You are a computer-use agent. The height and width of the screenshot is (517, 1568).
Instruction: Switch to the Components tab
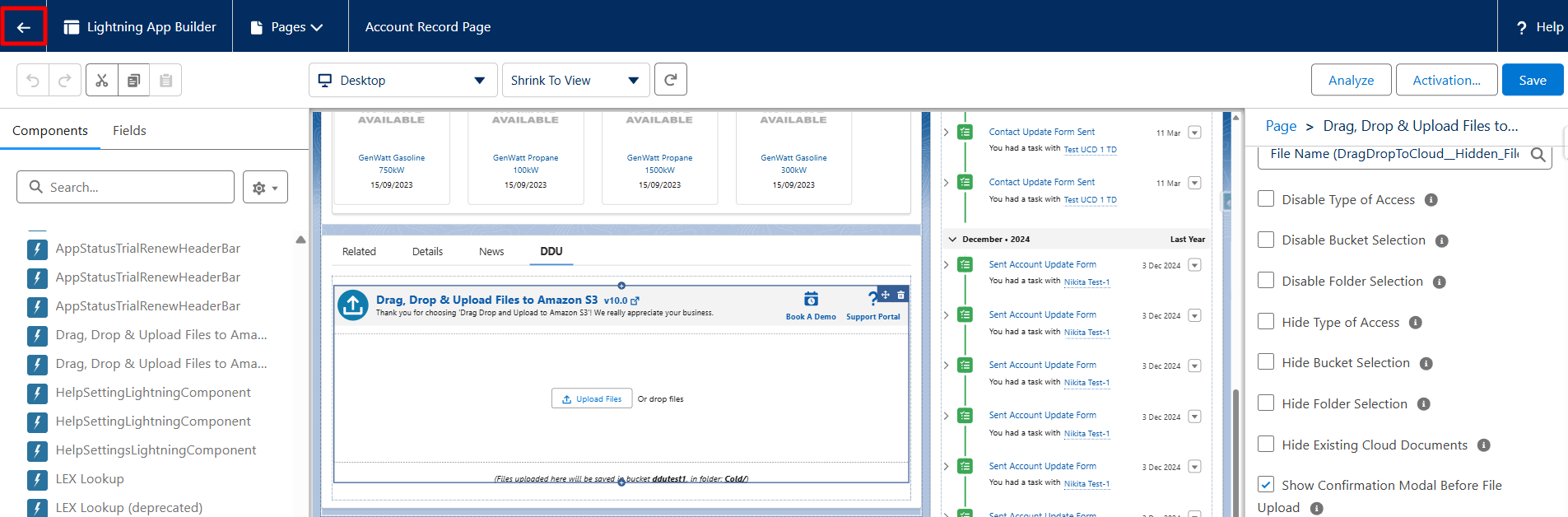[x=50, y=130]
